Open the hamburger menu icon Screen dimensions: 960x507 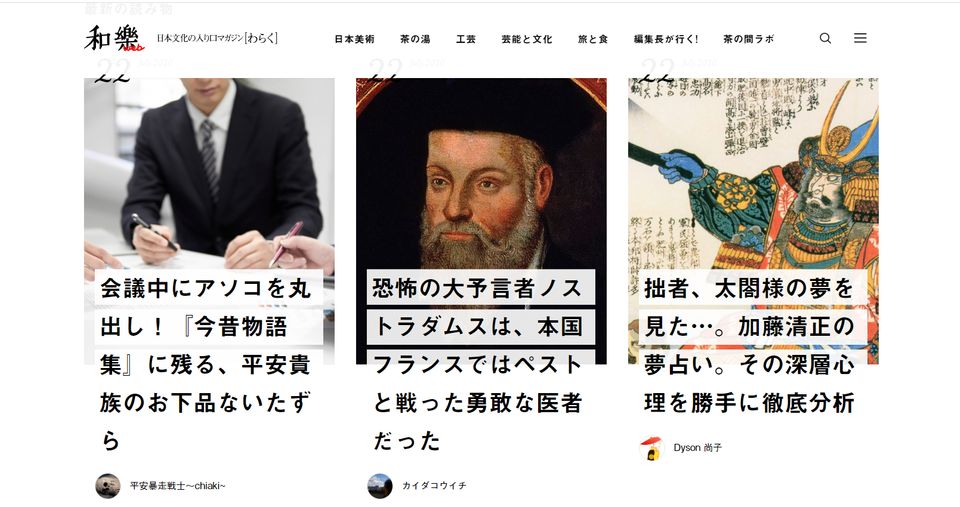(860, 38)
